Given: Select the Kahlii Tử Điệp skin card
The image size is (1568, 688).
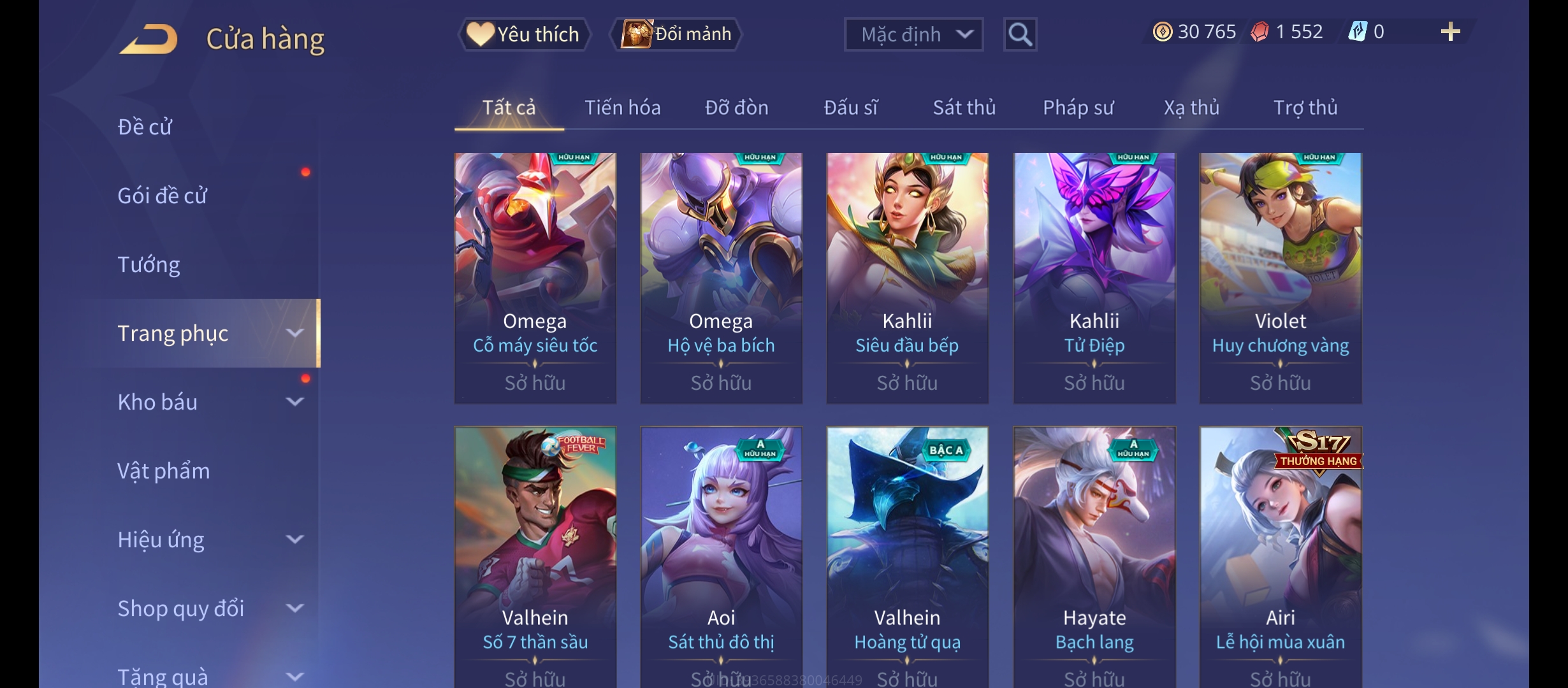Looking at the screenshot, I should coord(1094,278).
